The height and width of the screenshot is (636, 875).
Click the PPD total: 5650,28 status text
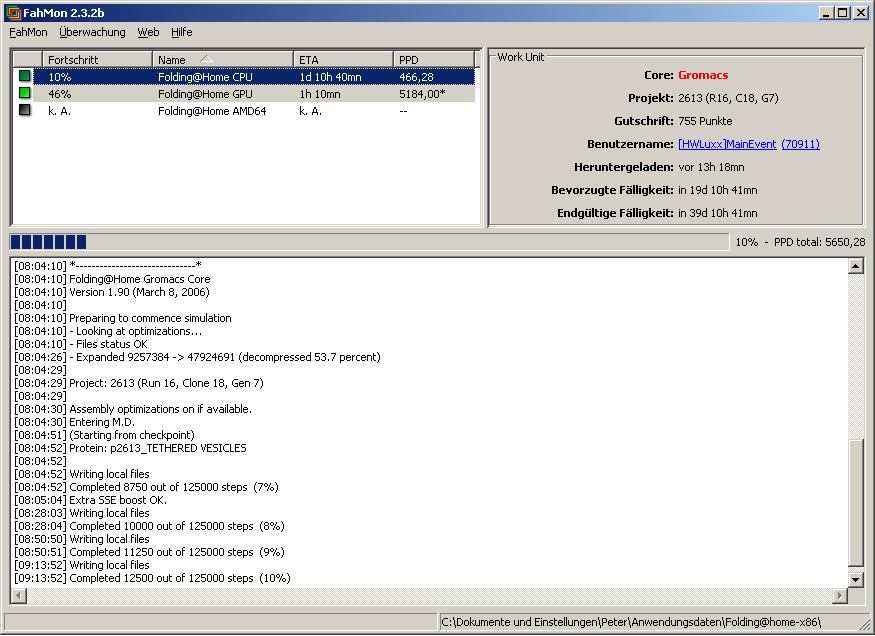point(819,242)
